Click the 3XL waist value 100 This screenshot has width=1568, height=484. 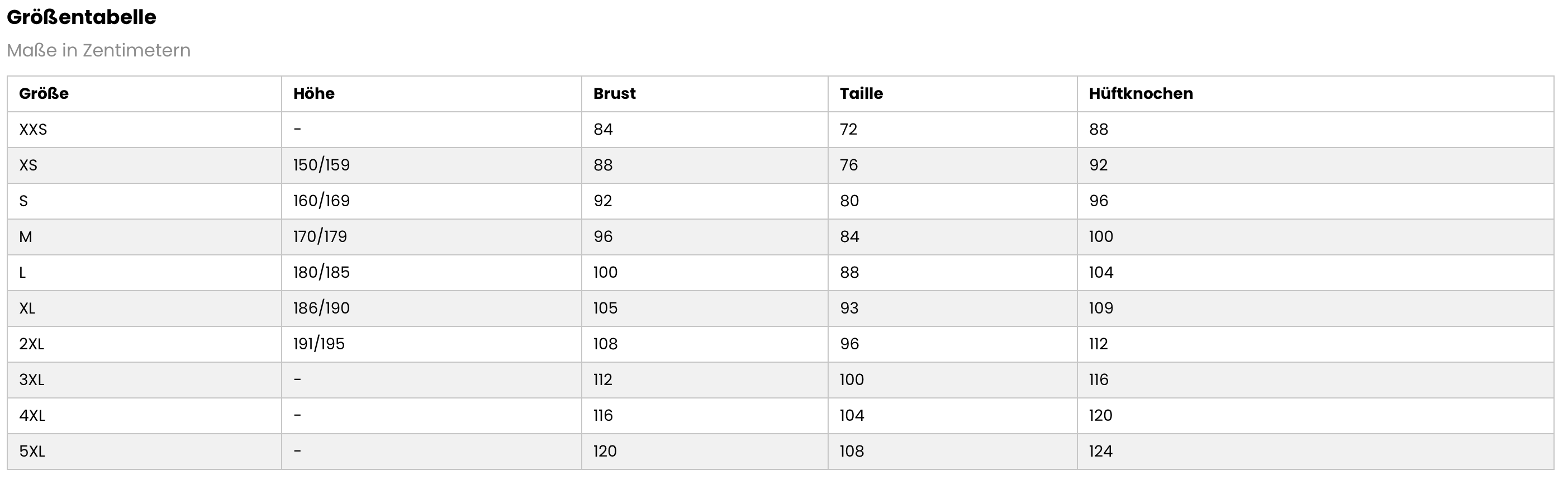pos(852,380)
